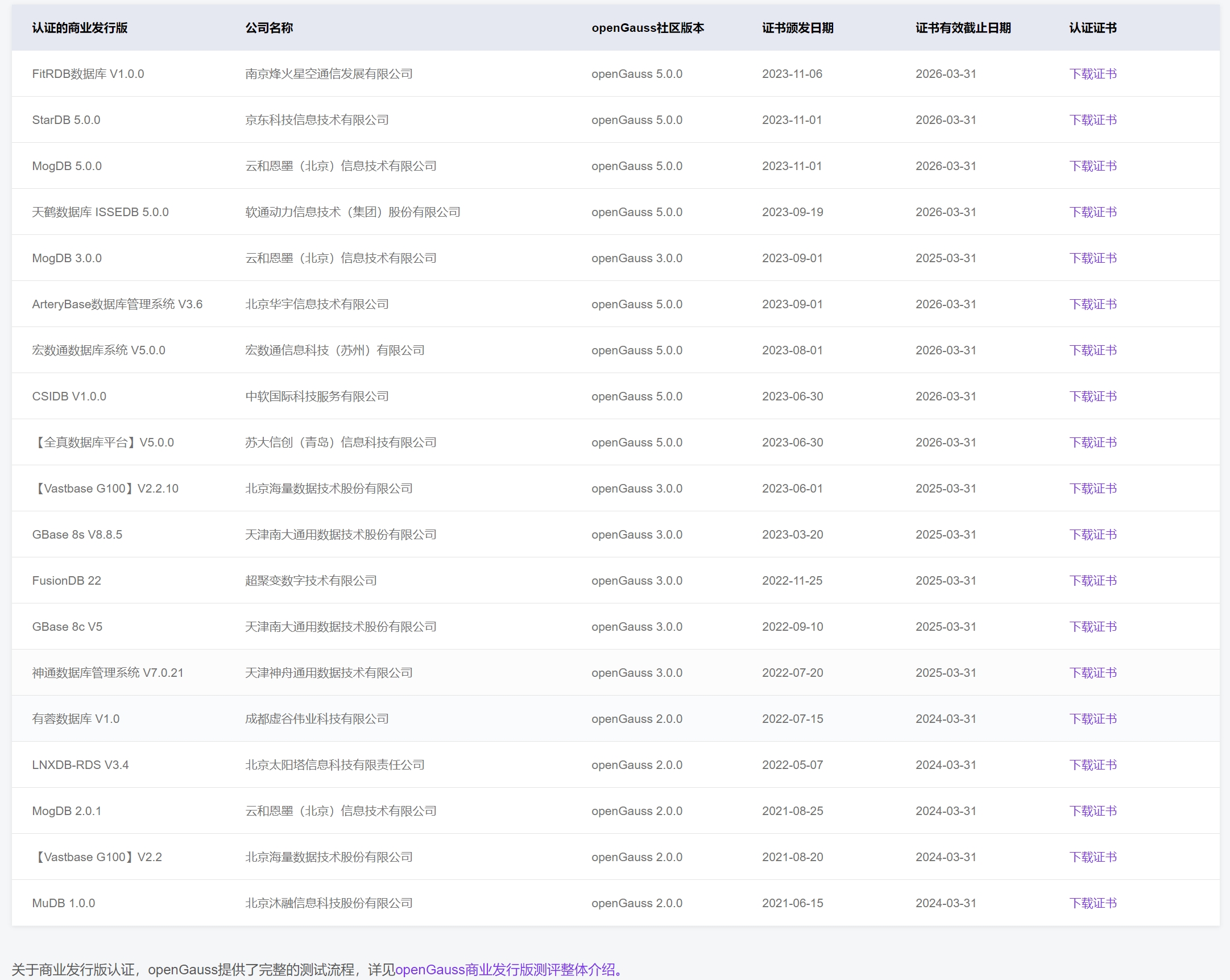Download certificate for ArteryBase数据库管理系统 V3.6
1230x980 pixels.
point(1092,304)
